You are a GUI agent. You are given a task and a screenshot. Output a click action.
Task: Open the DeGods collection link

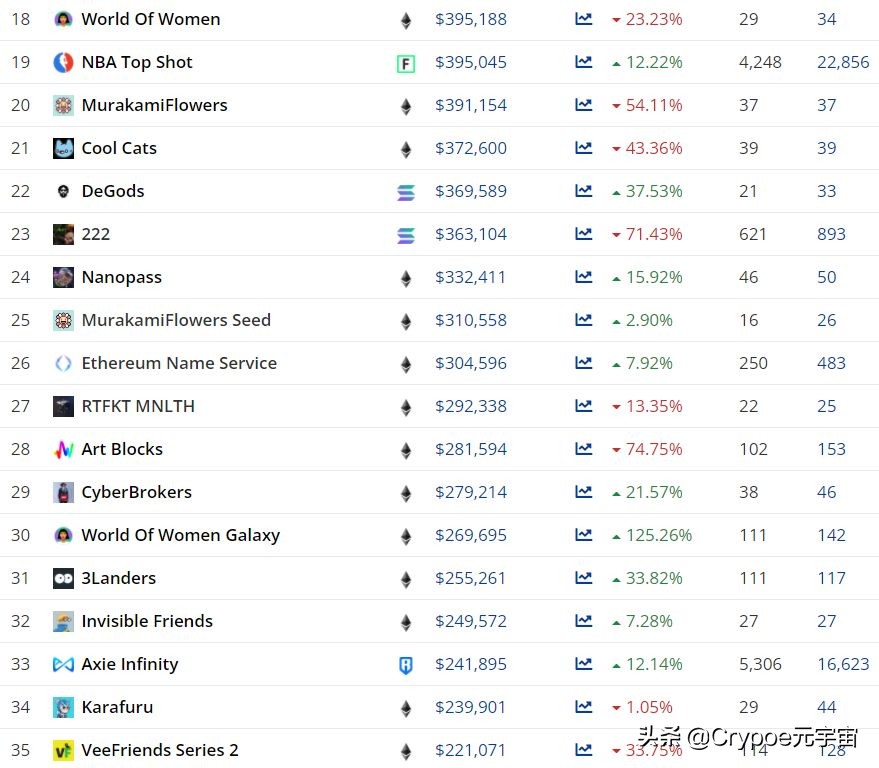click(x=113, y=191)
